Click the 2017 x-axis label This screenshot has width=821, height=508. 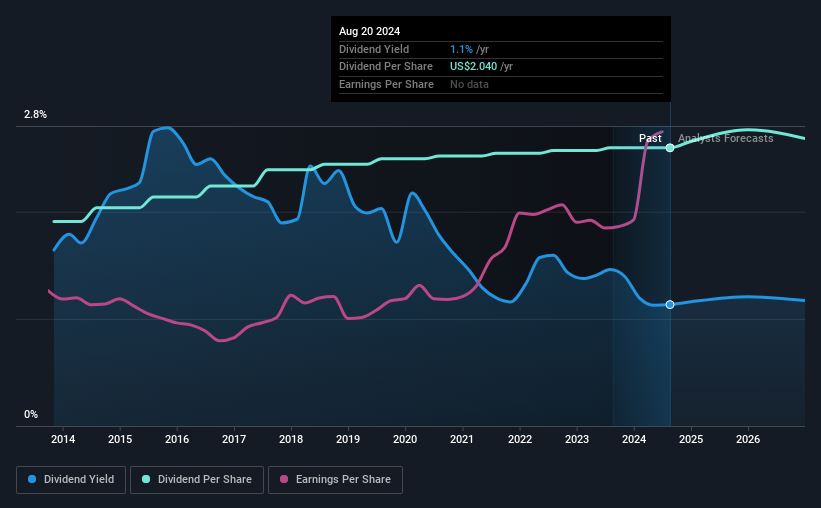coord(234,439)
